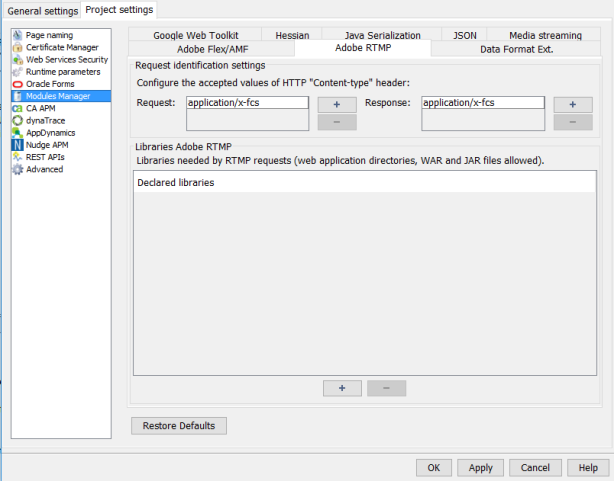Add a Response content-type with plus button
Viewport: 614px width, 481px height.
573,105
